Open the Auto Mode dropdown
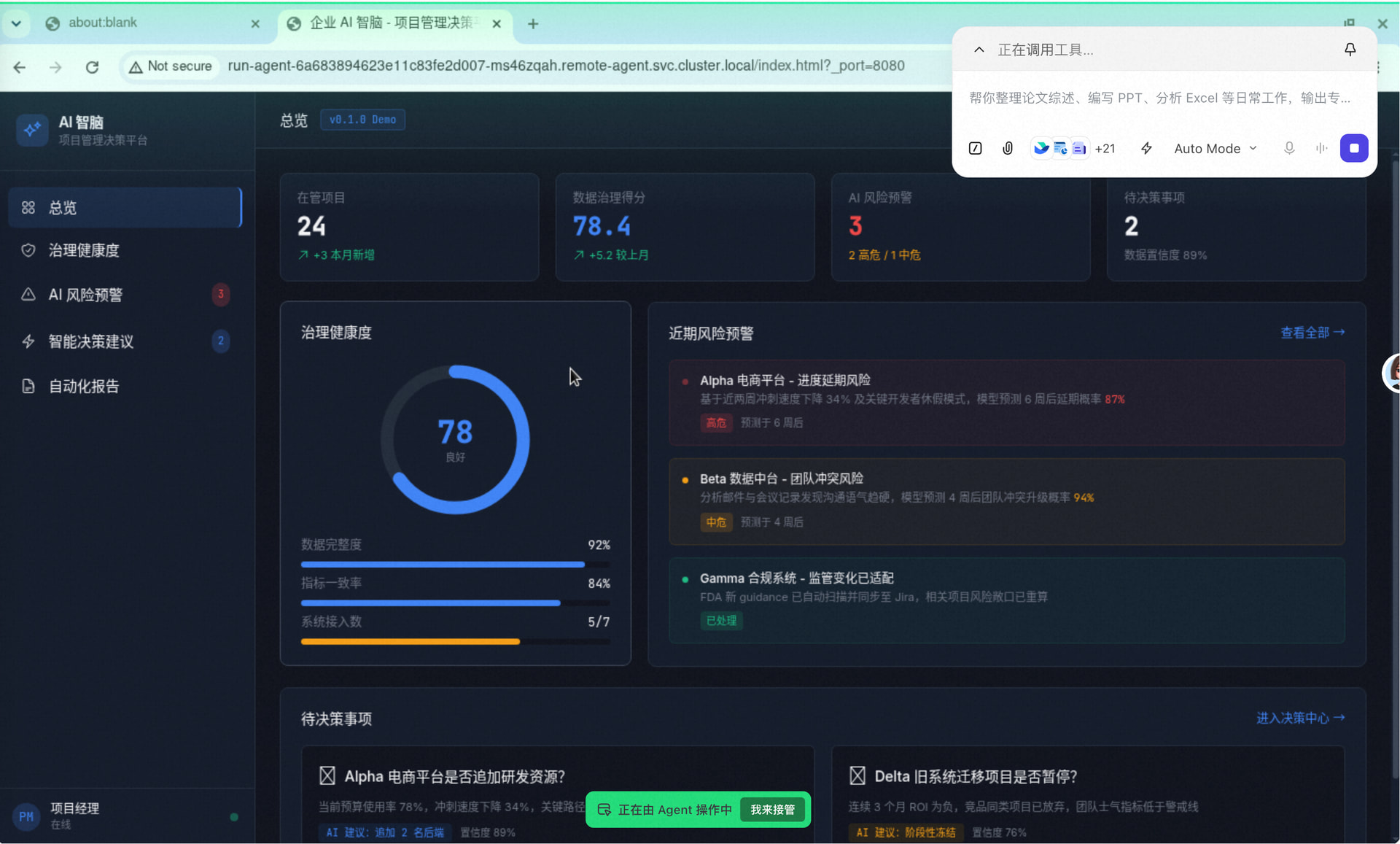The height and width of the screenshot is (844, 1400). click(1215, 148)
